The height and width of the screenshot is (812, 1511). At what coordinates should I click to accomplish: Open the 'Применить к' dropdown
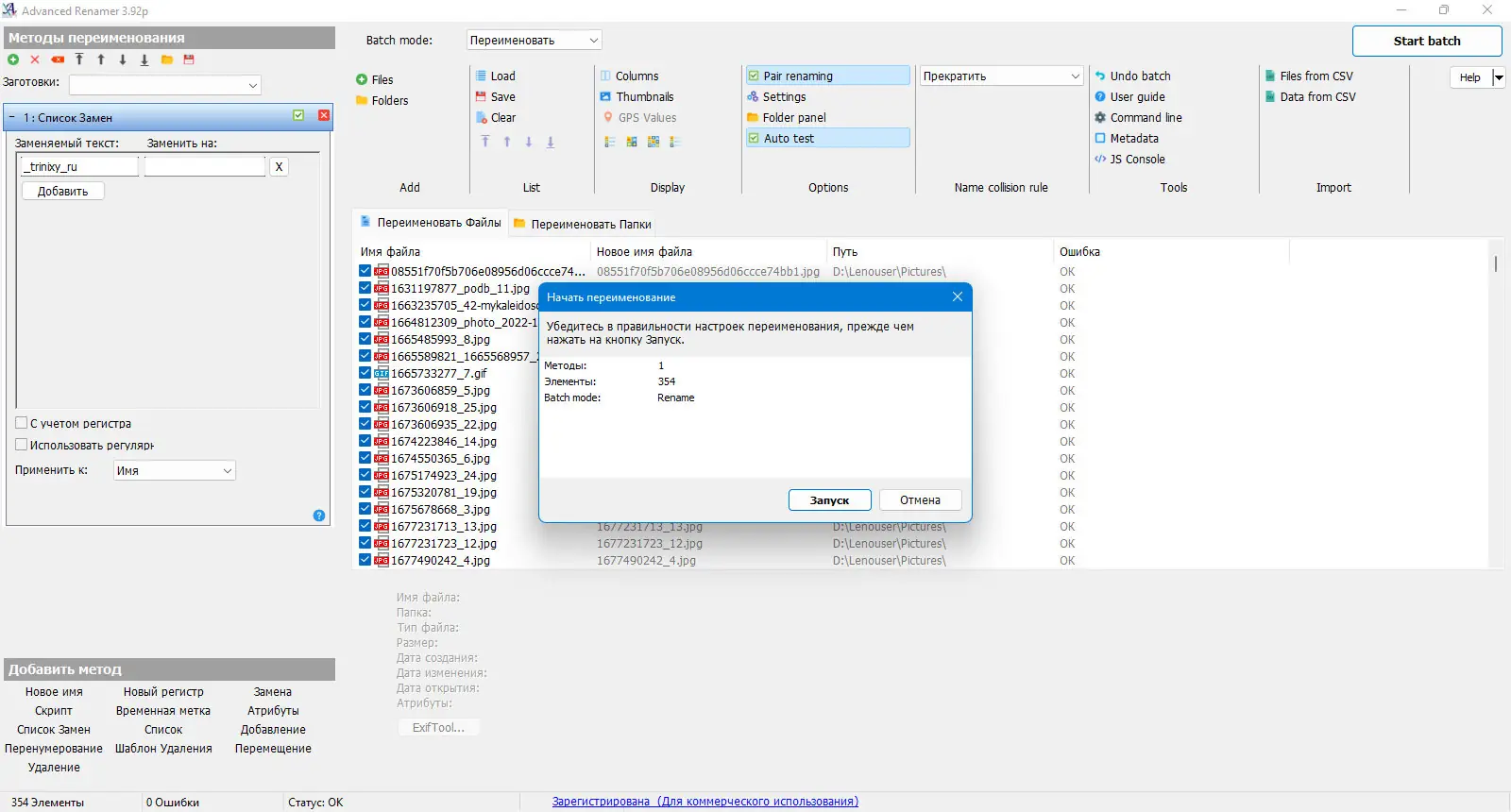point(175,470)
